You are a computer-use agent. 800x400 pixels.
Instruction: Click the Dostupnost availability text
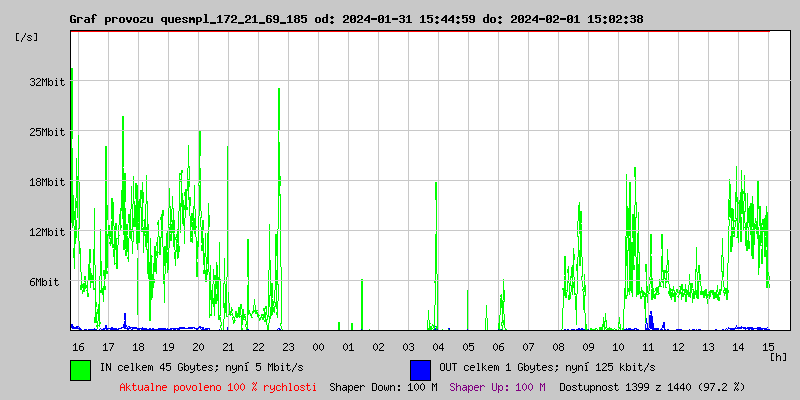tap(652, 386)
